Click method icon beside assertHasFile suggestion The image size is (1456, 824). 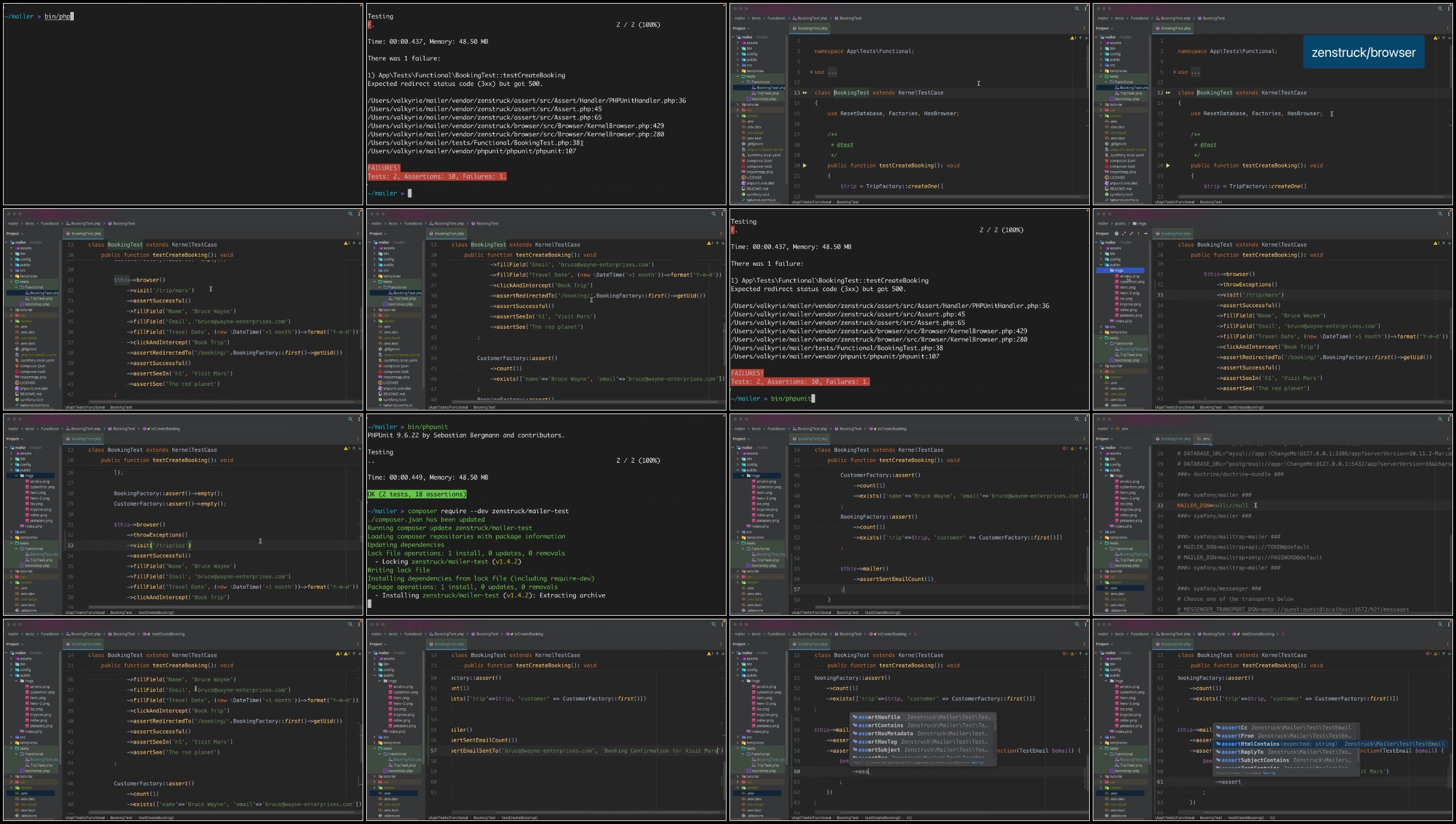[855, 717]
